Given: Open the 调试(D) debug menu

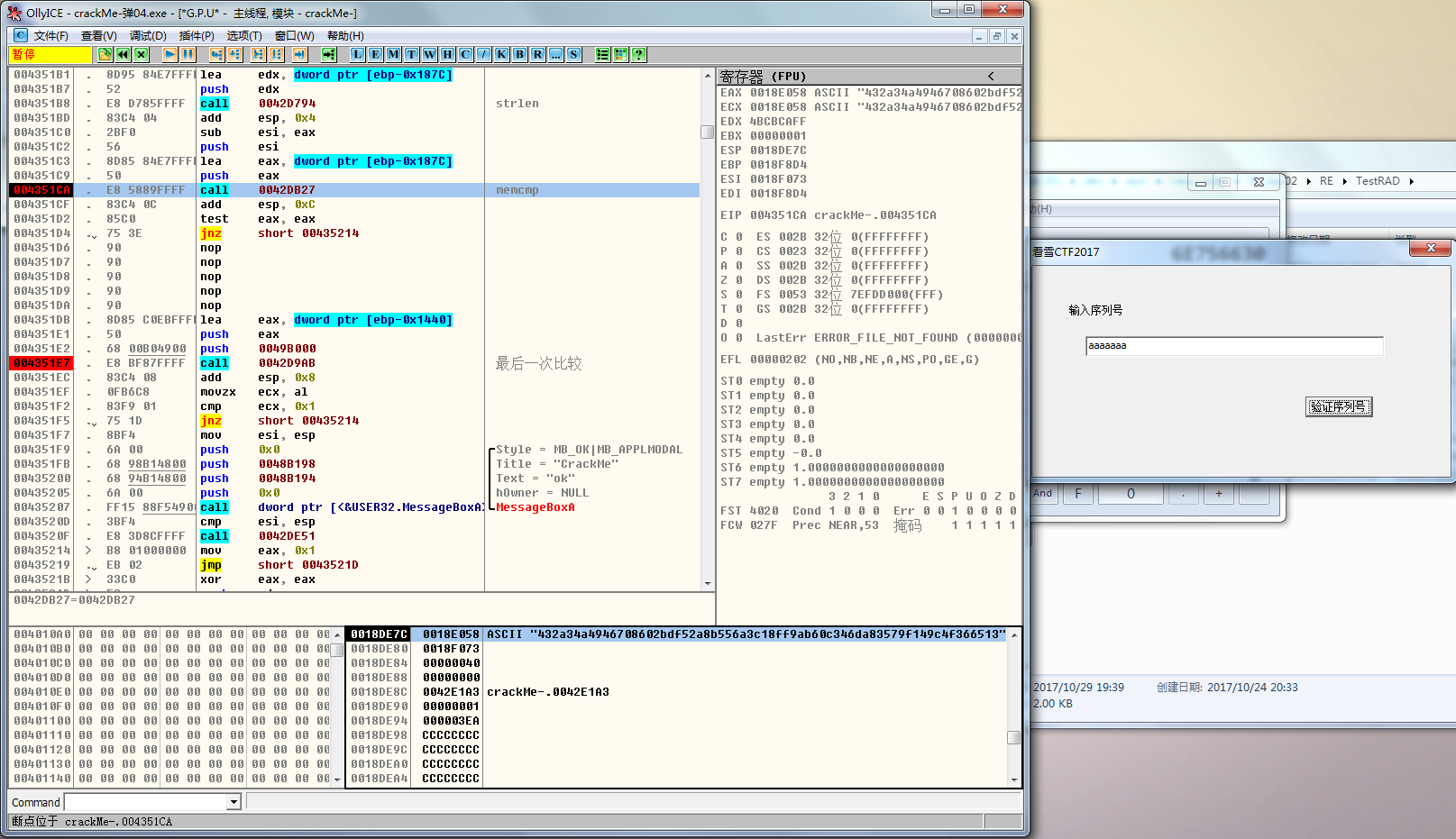Looking at the screenshot, I should (148, 36).
